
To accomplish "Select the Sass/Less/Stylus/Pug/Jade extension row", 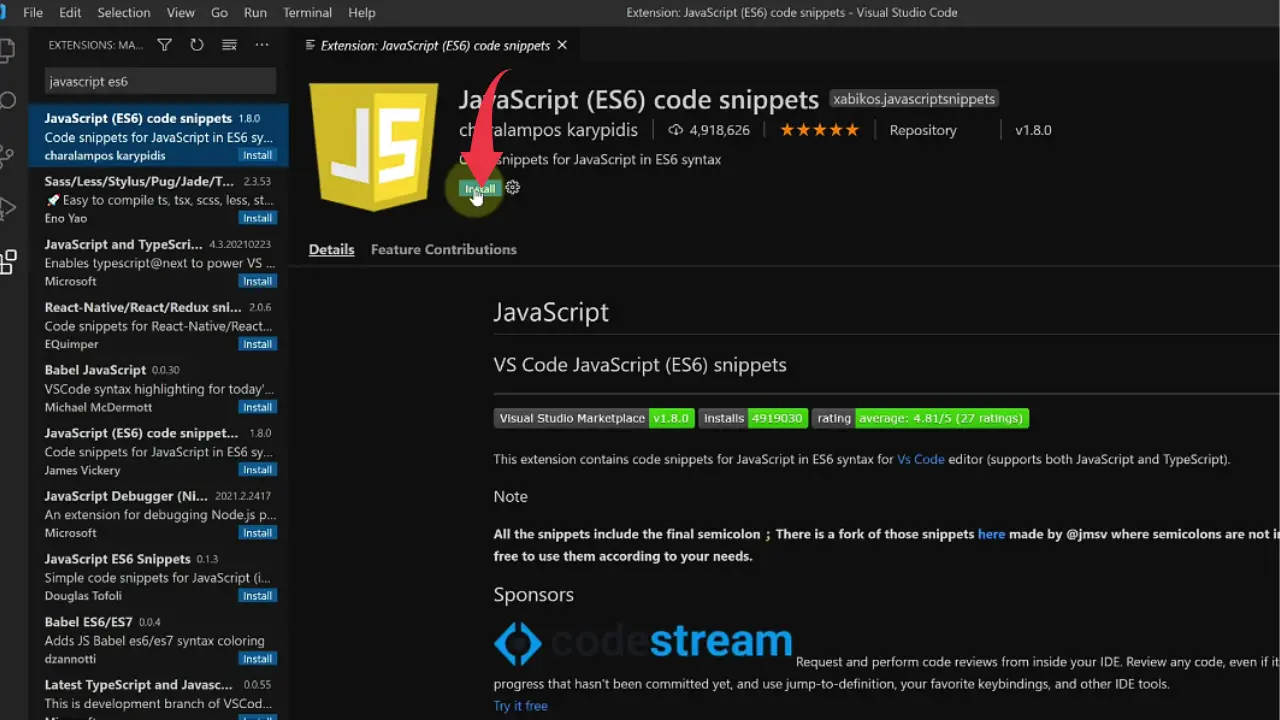I will point(159,199).
